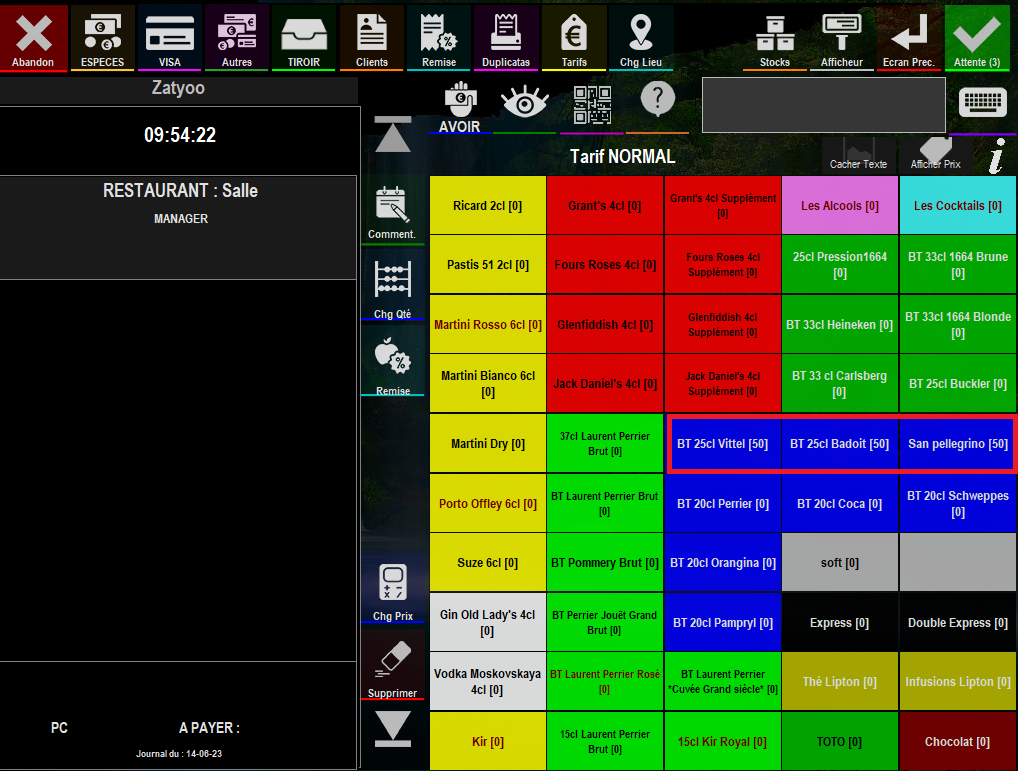This screenshot has height=771, width=1018.
Task: Add Ricard 2cl to order
Action: coord(488,206)
